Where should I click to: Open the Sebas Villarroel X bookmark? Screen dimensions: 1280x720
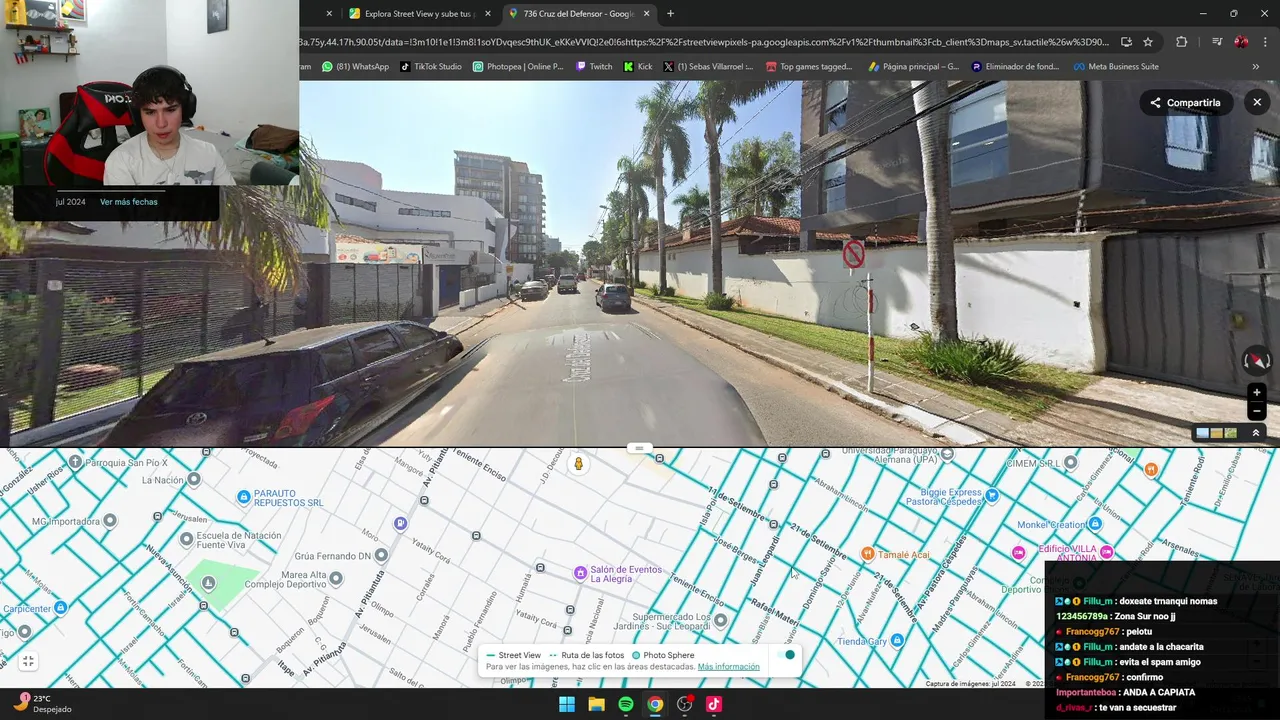710,67
